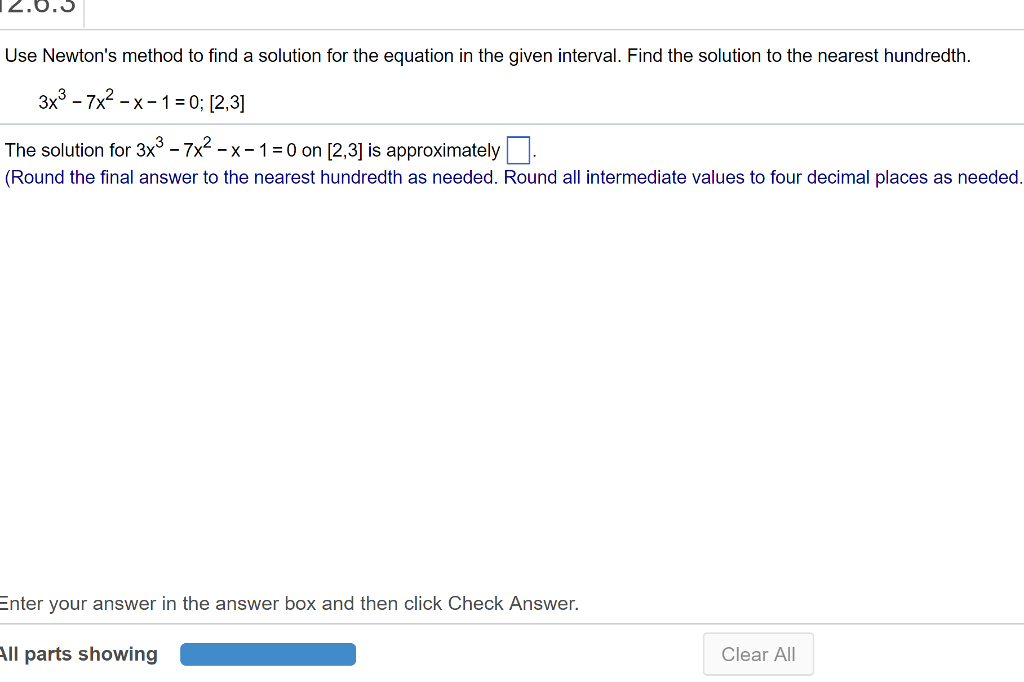Click the problem number 12.6.3

coord(38,10)
